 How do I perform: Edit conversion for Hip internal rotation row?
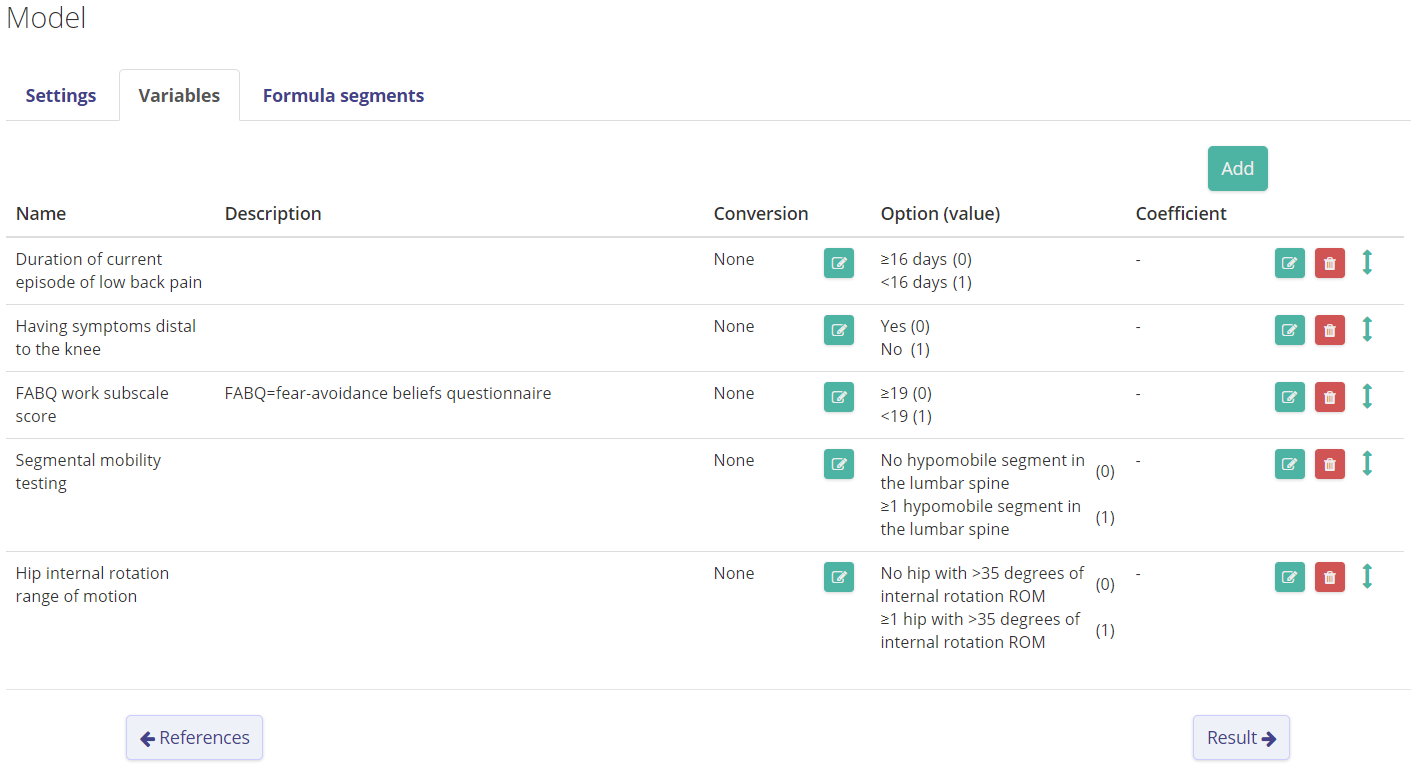tap(838, 577)
